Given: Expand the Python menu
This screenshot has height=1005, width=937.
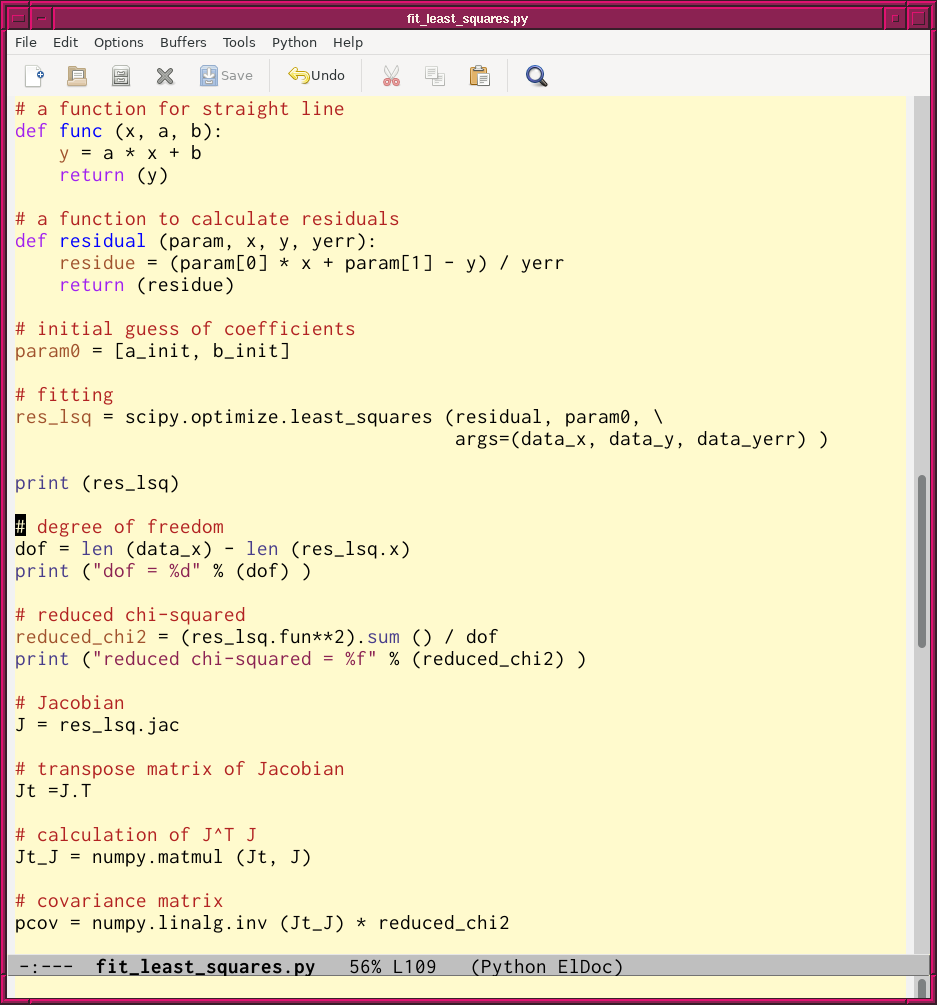Looking at the screenshot, I should click(294, 42).
